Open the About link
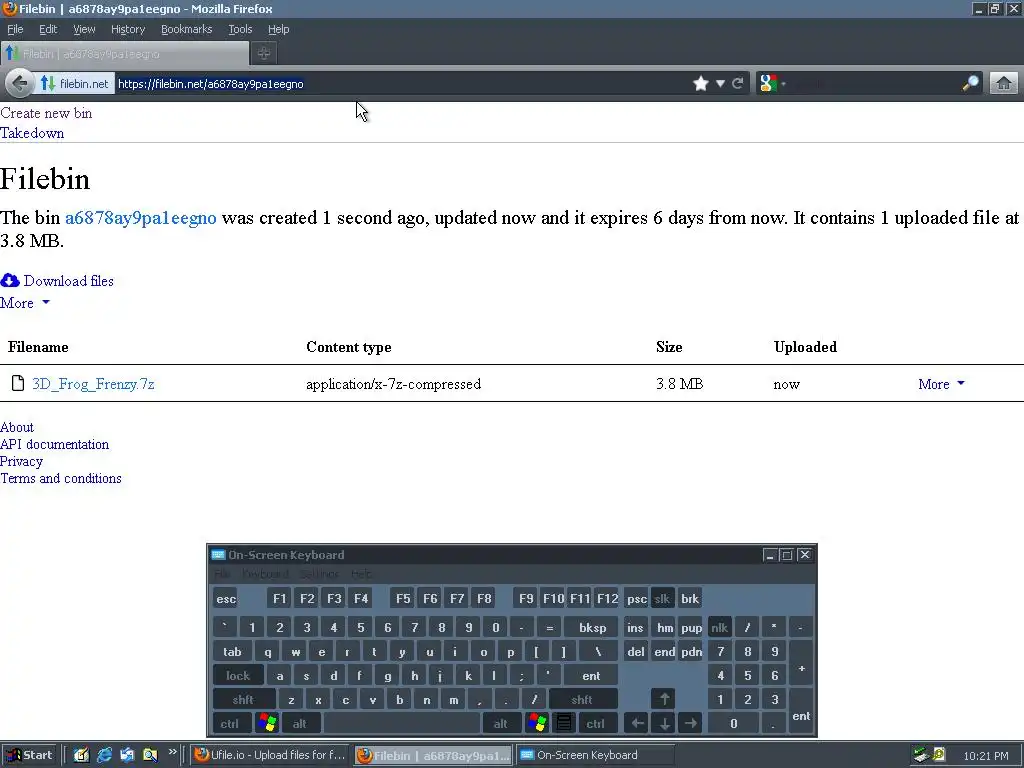Viewport: 1024px width, 768px height. coord(17,427)
